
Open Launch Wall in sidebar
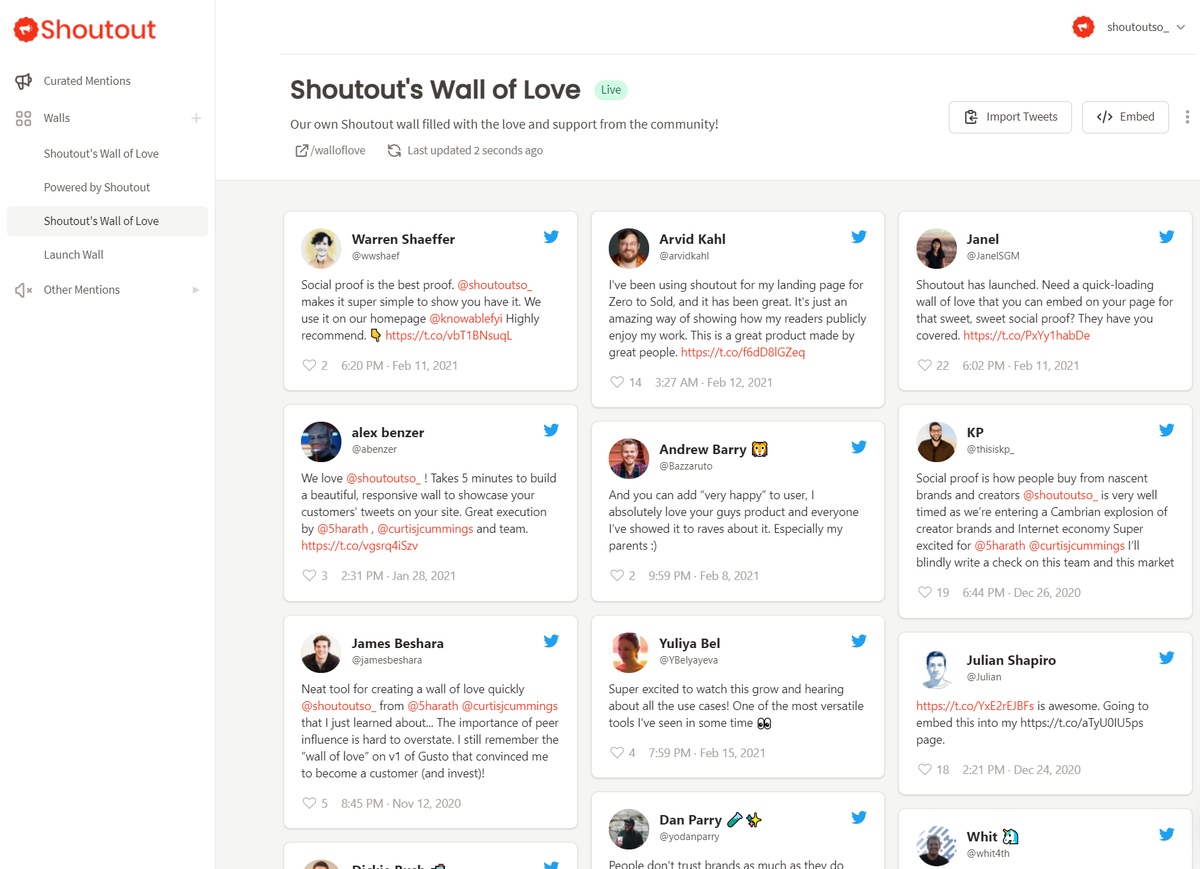[74, 255]
